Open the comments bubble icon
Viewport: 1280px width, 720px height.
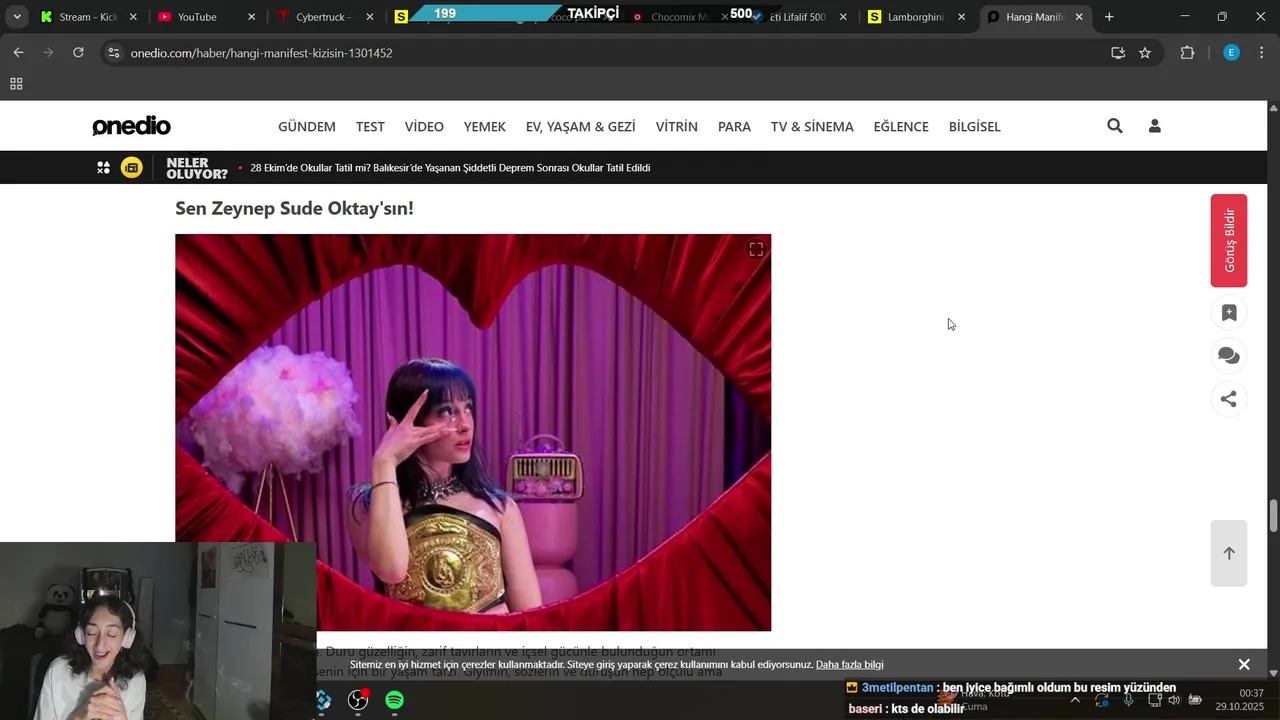[x=1229, y=356]
